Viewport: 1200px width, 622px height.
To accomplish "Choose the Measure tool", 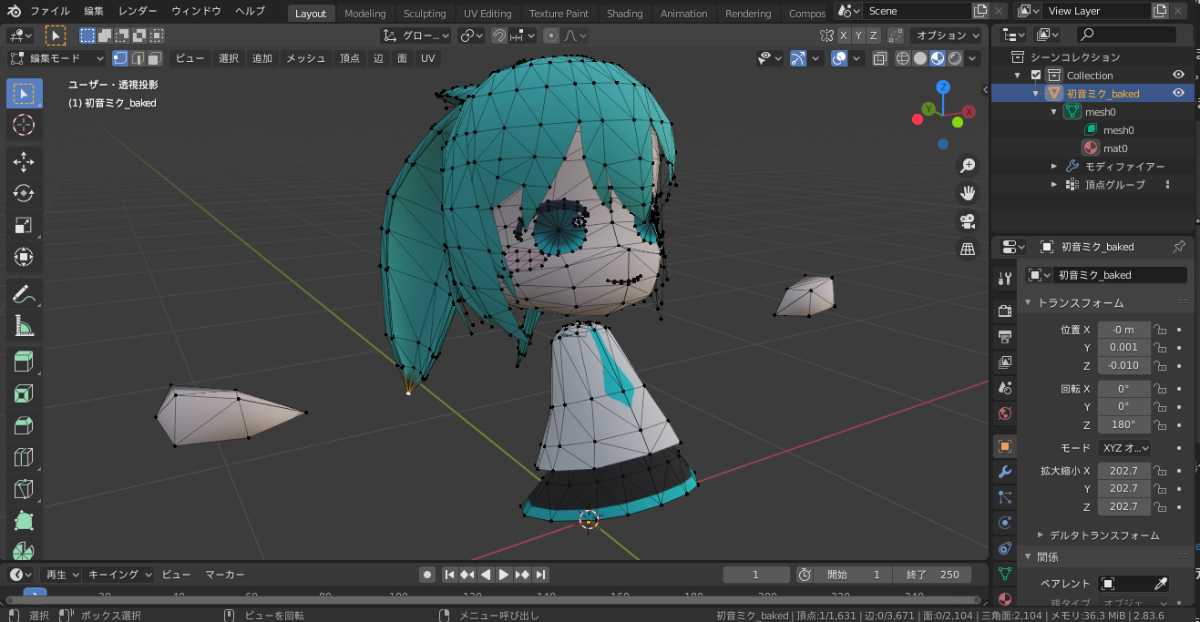I will pos(24,326).
